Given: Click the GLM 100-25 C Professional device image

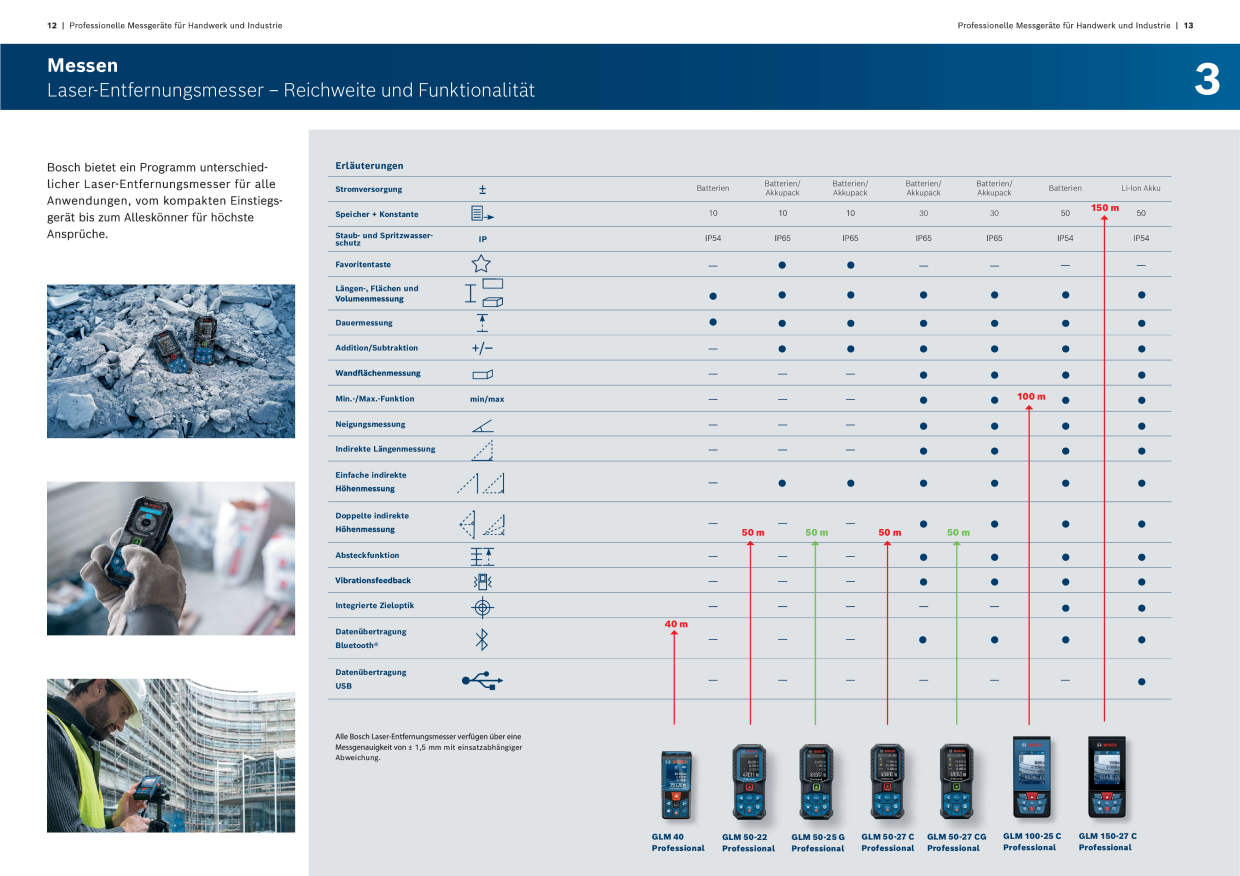Looking at the screenshot, I should click(1031, 777).
